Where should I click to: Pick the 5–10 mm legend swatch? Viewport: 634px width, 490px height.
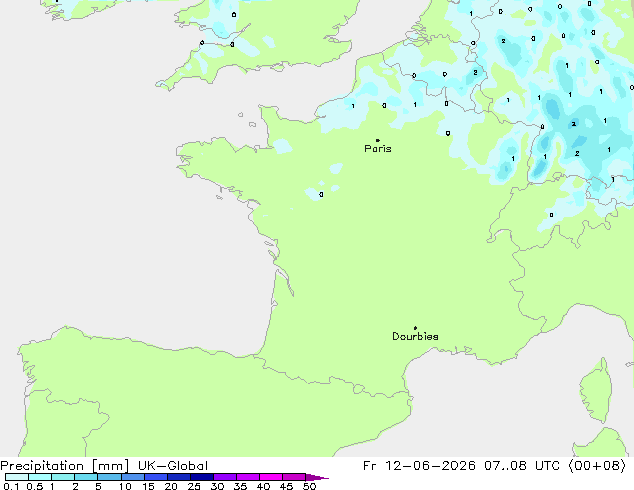[109, 477]
